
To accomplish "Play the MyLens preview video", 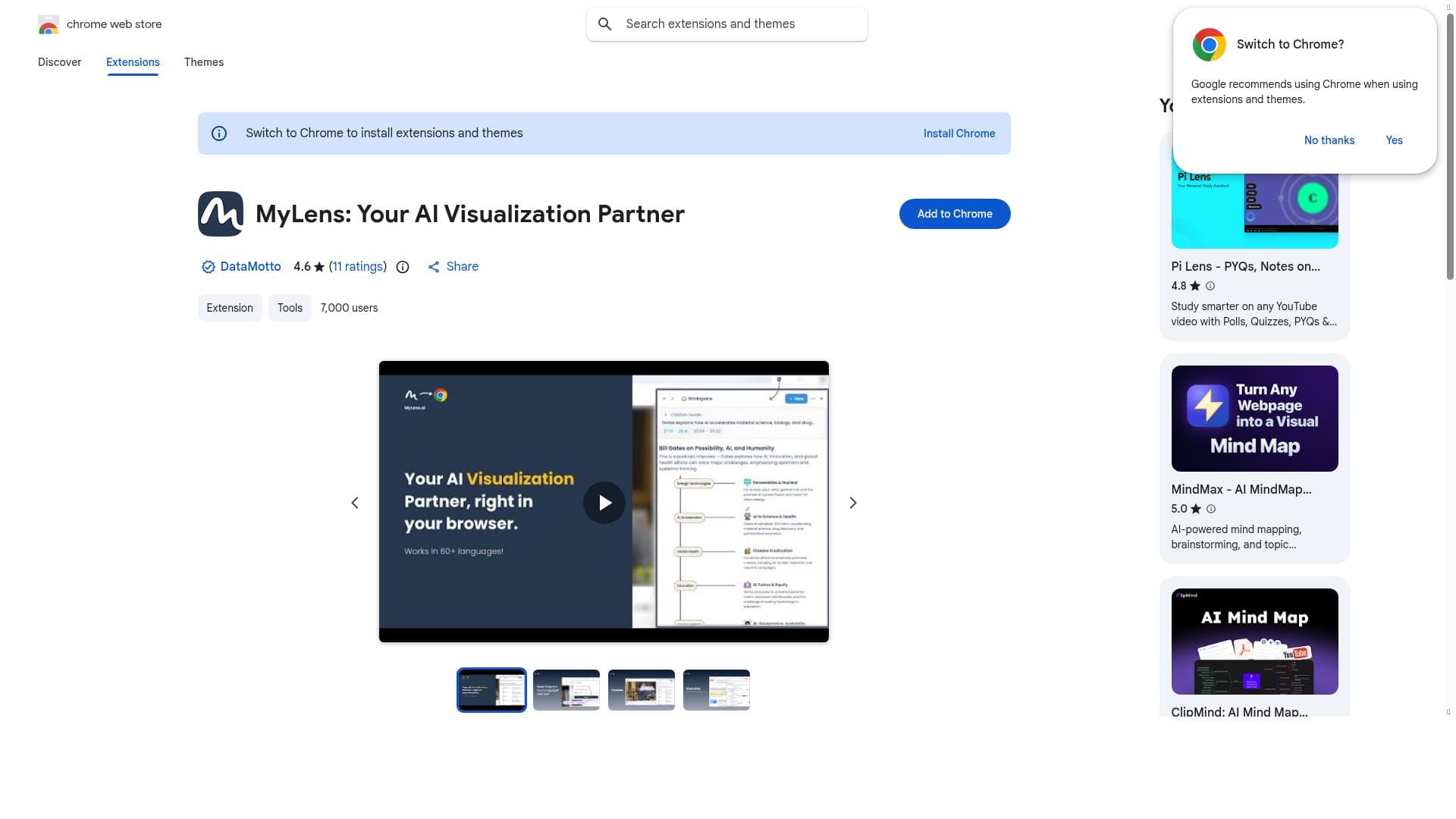I will pyautogui.click(x=604, y=503).
